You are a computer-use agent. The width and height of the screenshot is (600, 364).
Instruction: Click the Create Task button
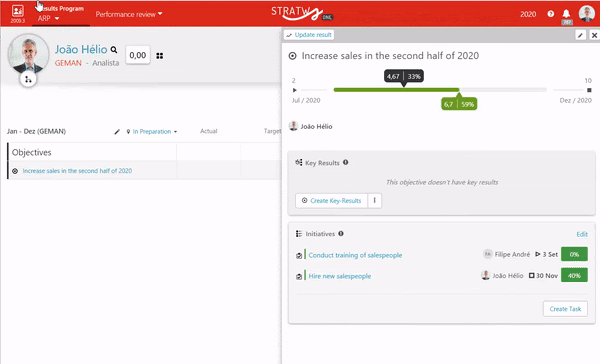[x=565, y=309]
